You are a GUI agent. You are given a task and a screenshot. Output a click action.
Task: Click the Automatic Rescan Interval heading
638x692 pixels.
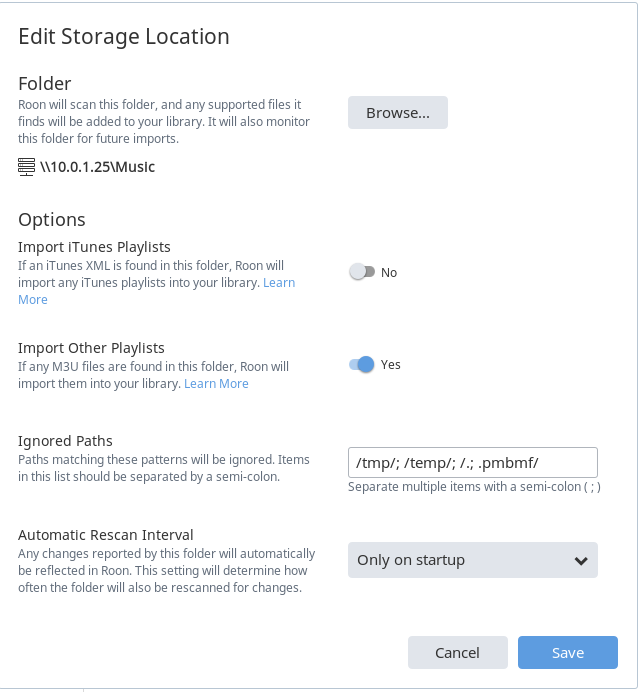(x=105, y=535)
